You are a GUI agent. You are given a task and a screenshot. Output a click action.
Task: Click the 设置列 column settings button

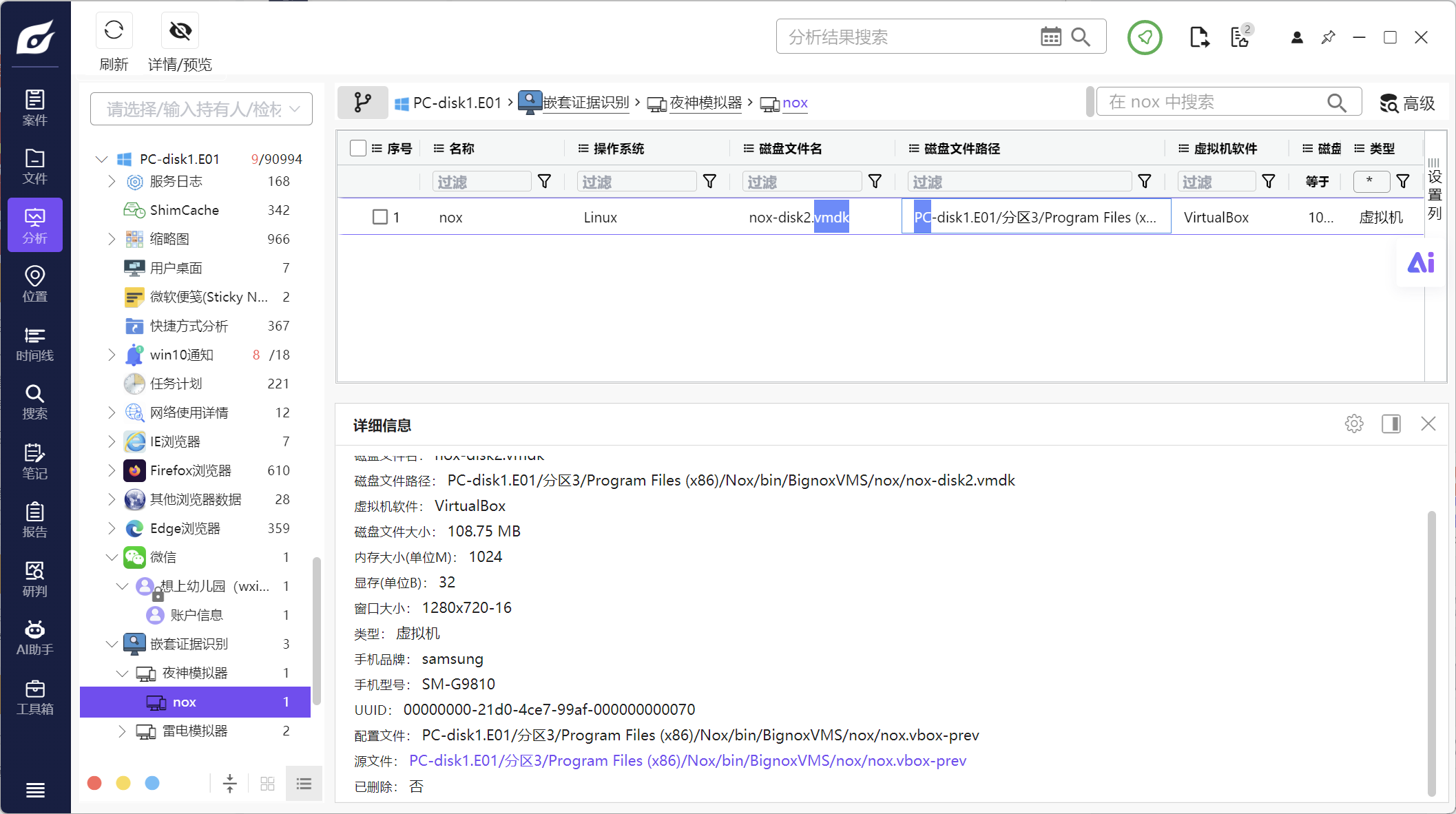[x=1435, y=189]
